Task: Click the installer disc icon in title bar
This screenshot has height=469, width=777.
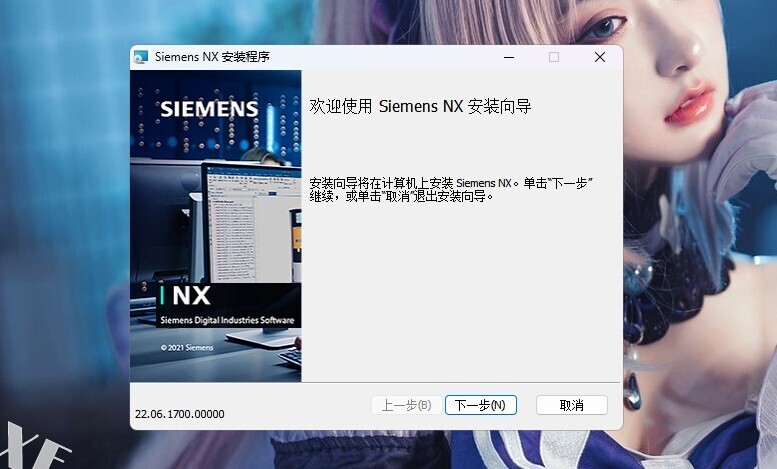Action: coord(140,58)
